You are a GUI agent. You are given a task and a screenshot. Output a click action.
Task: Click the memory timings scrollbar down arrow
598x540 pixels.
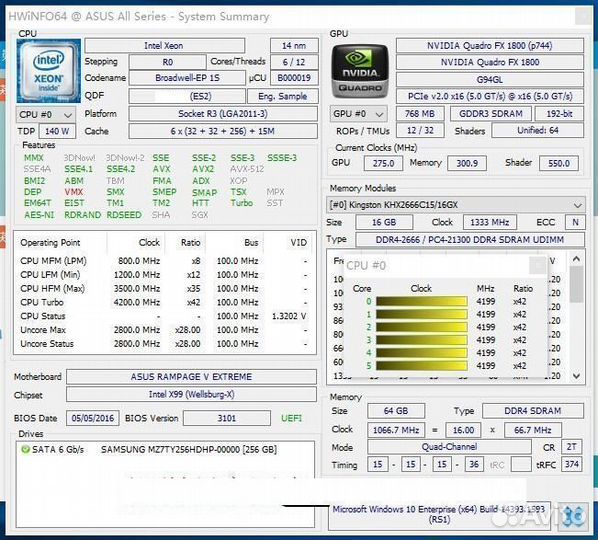577,376
